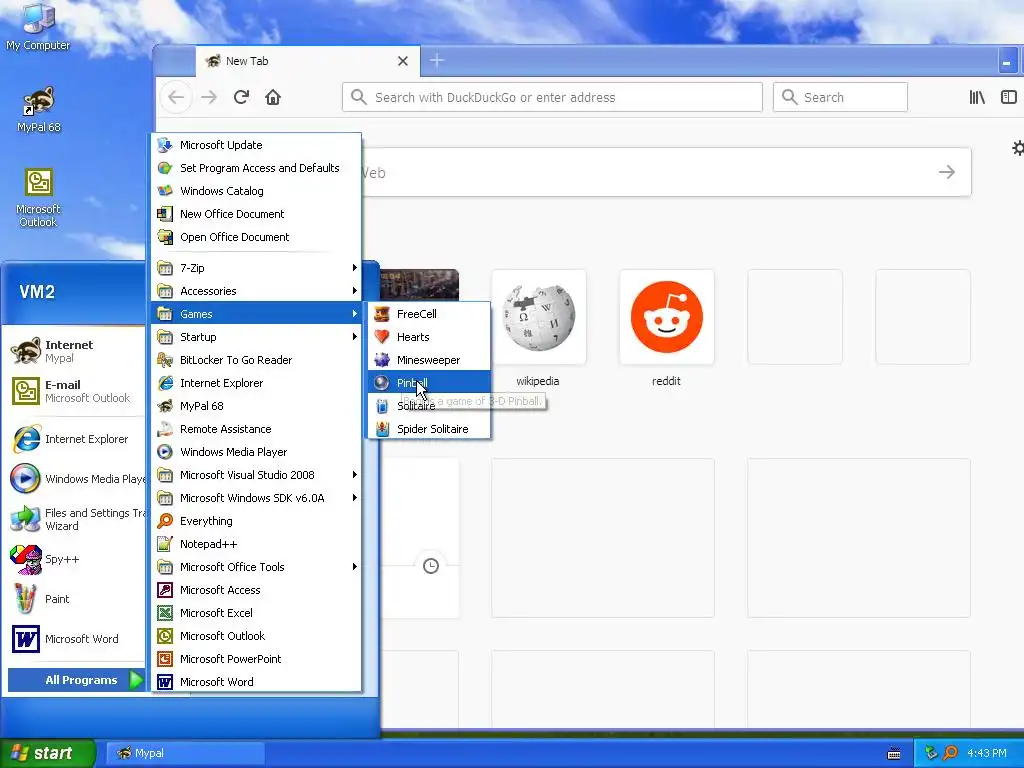Submit web search with arrow button

947,172
